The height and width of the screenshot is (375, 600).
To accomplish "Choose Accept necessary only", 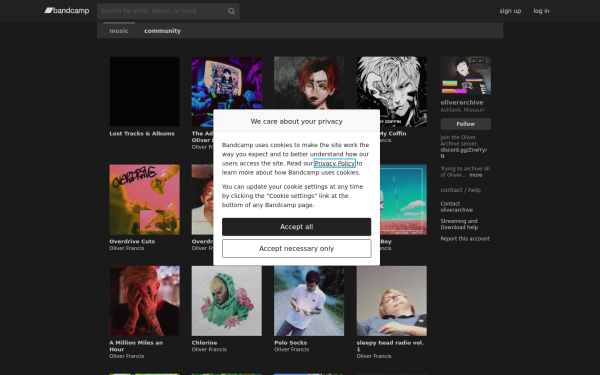I will point(297,248).
